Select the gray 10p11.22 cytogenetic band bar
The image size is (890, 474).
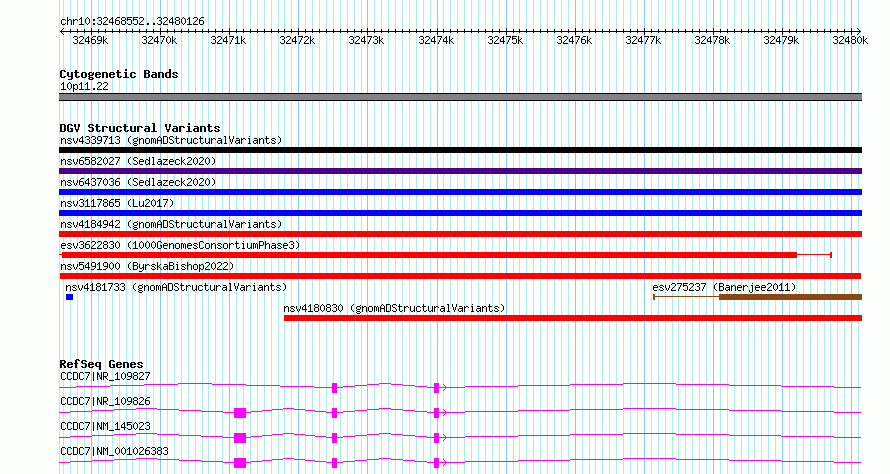click(x=460, y=97)
